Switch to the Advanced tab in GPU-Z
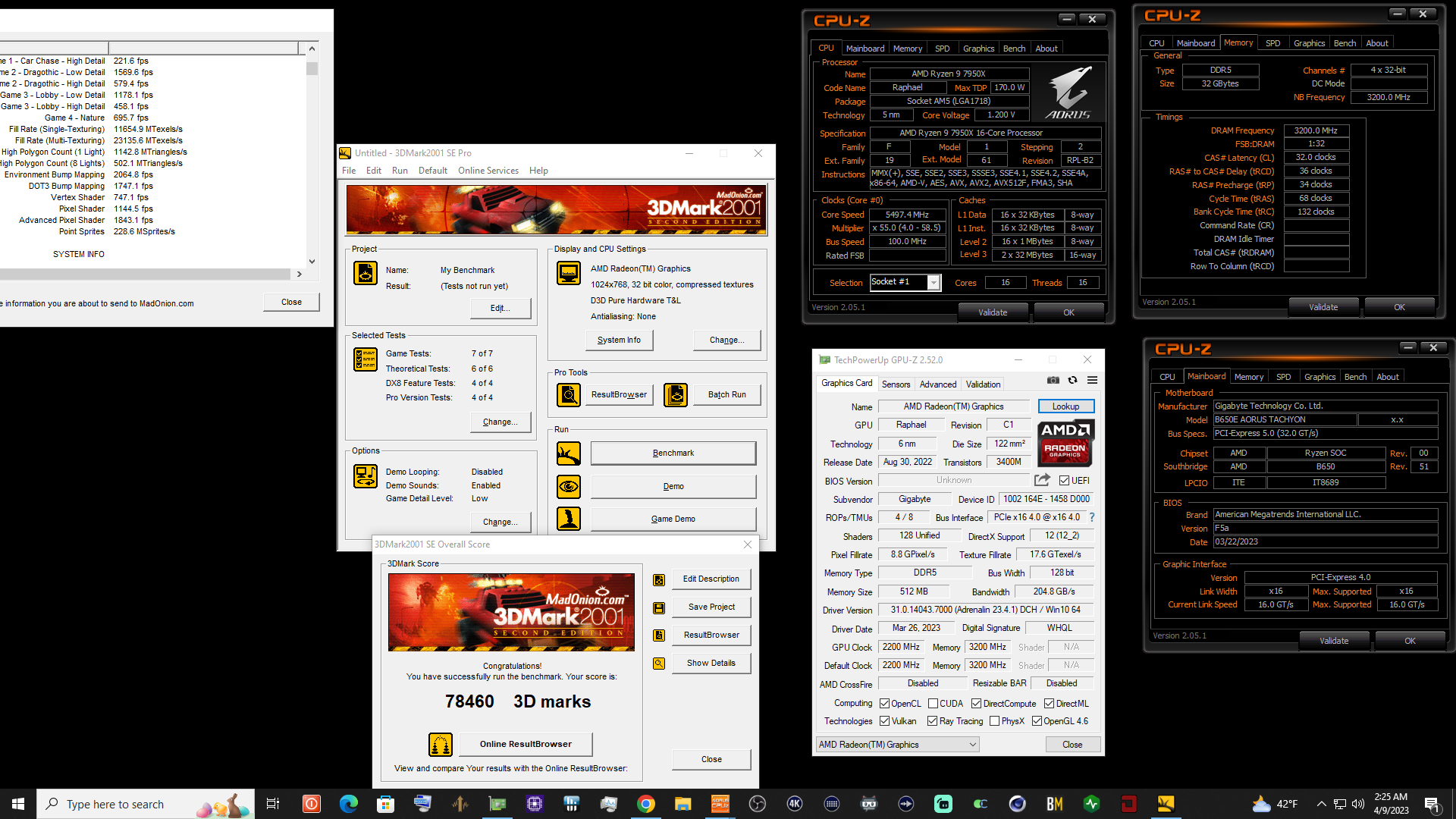1456x819 pixels. [x=938, y=384]
